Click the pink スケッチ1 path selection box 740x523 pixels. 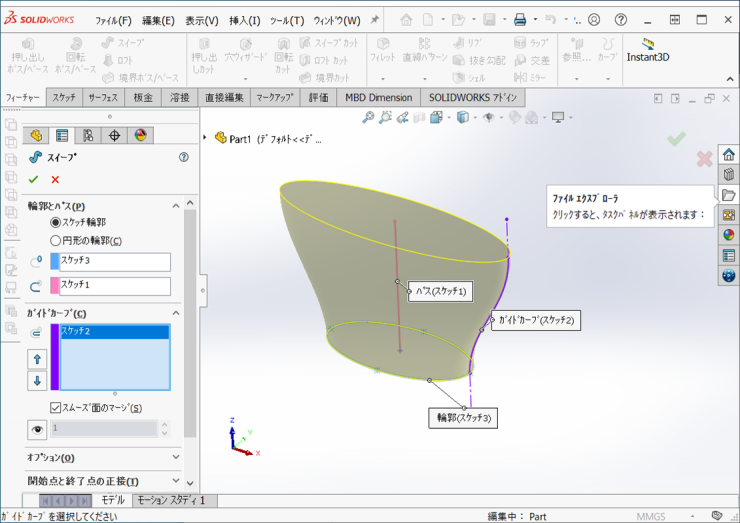click(x=113, y=286)
